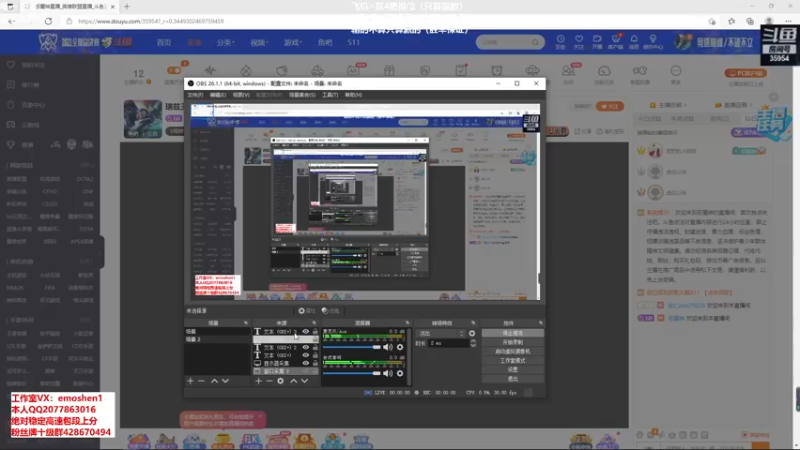Open 鱼吧 in Douyu navigation

325,42
